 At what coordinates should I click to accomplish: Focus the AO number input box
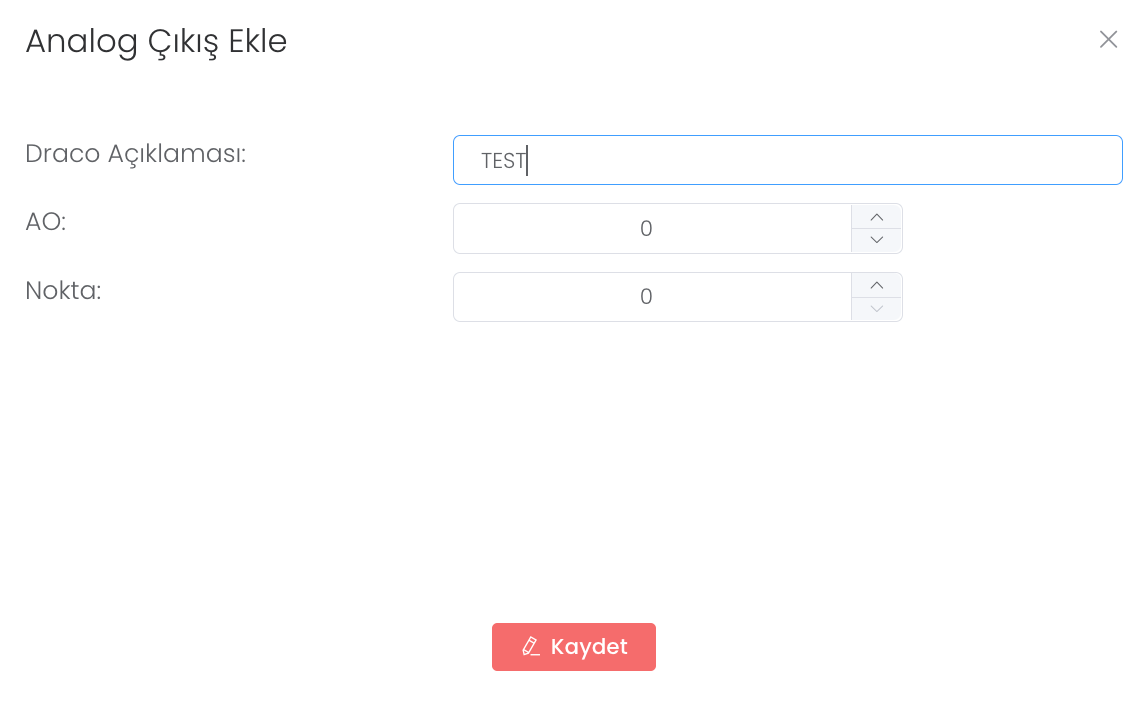652,229
